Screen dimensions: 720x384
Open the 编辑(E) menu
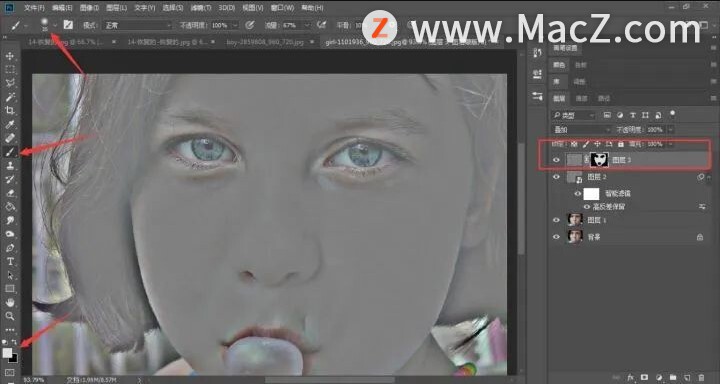(62, 8)
